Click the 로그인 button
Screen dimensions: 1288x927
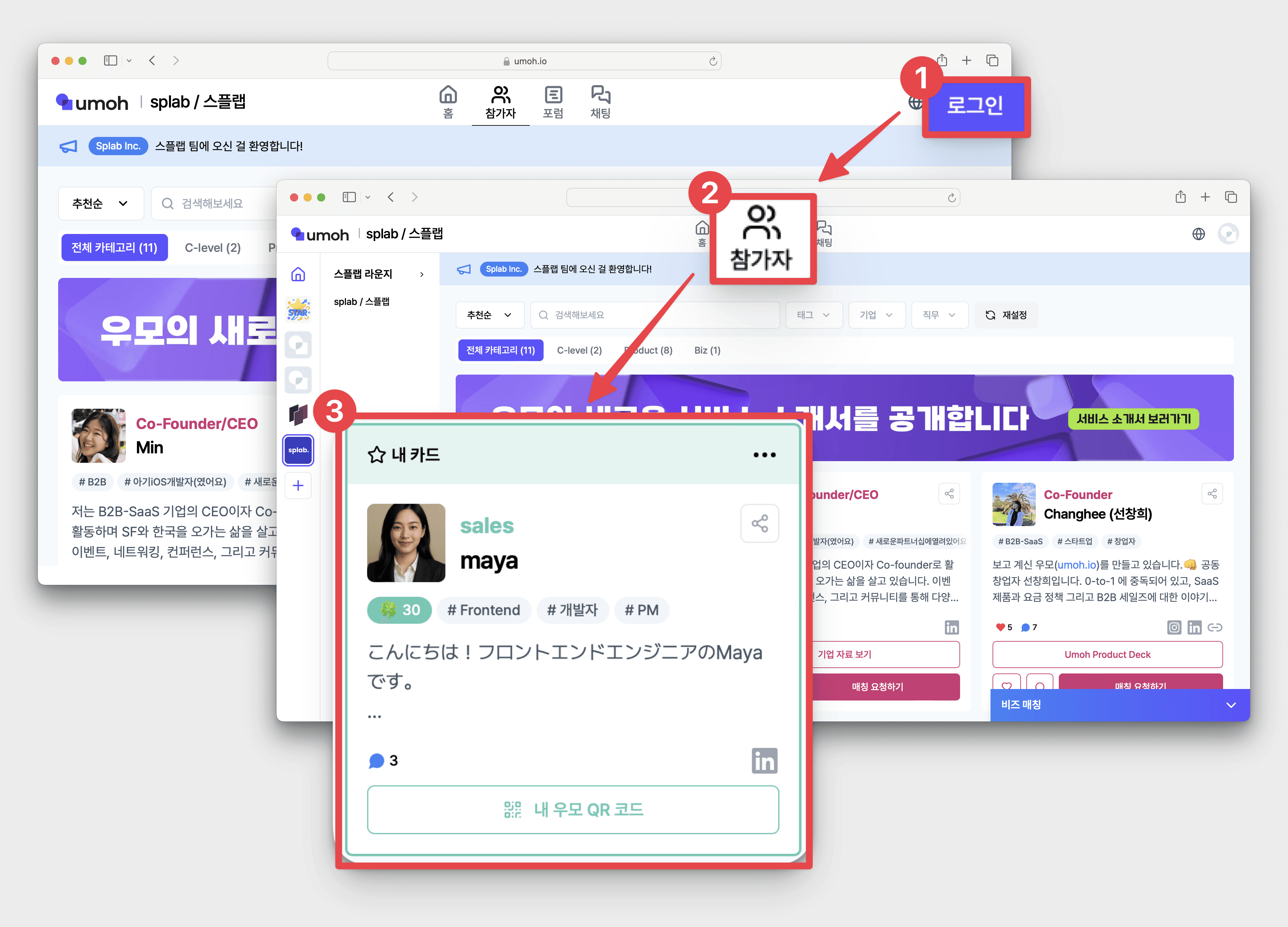tap(975, 106)
